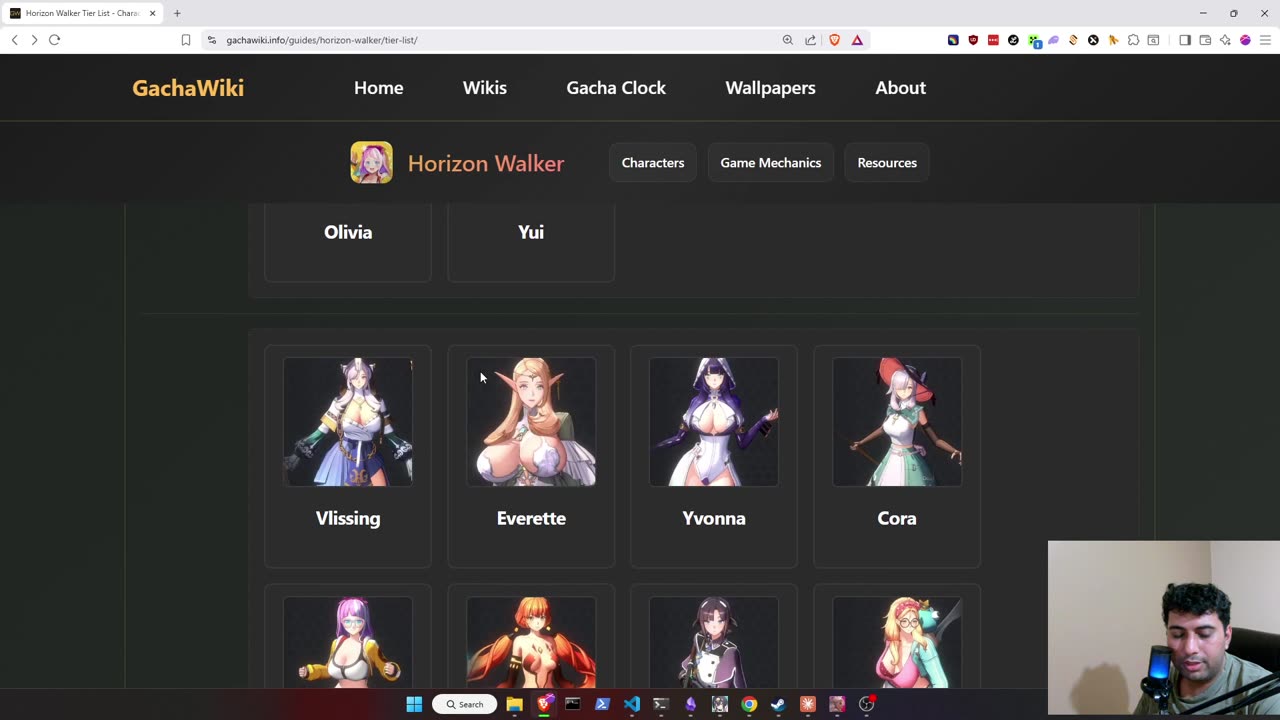Image resolution: width=1280 pixels, height=720 pixels.
Task: Open the About nav item
Action: click(901, 88)
